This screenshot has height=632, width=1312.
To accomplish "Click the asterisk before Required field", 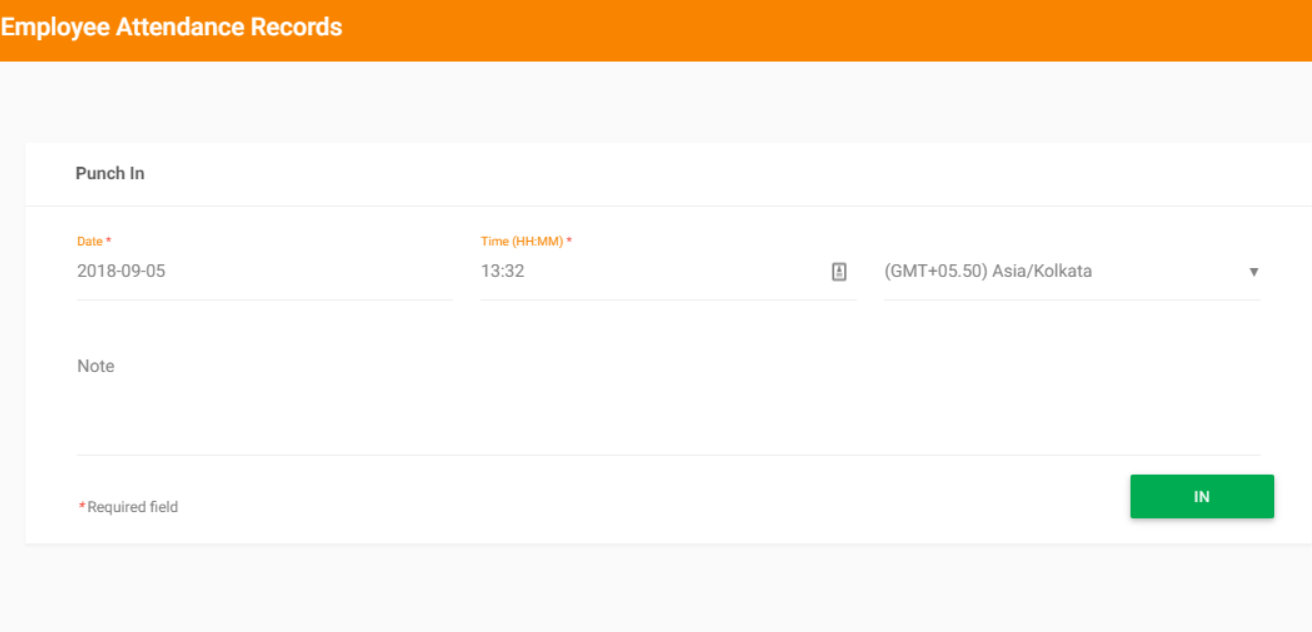I will [x=82, y=507].
